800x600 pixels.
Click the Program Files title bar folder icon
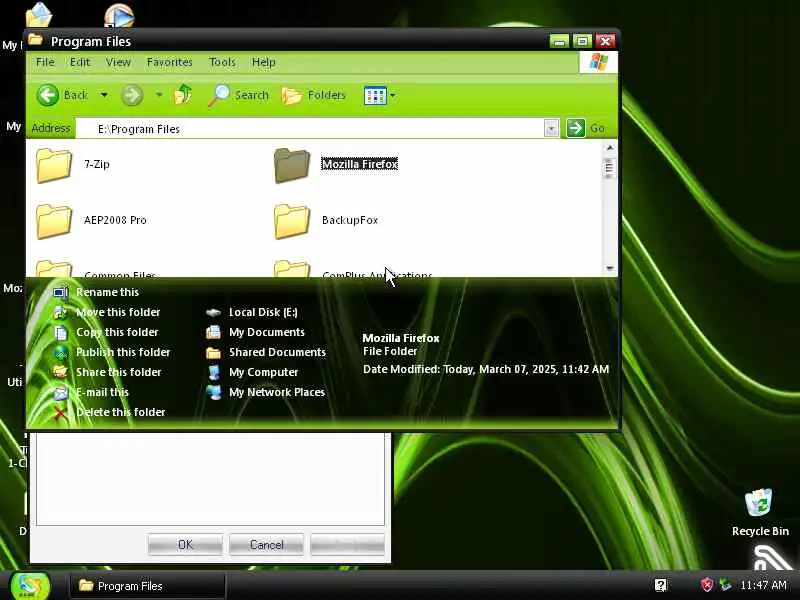point(35,39)
